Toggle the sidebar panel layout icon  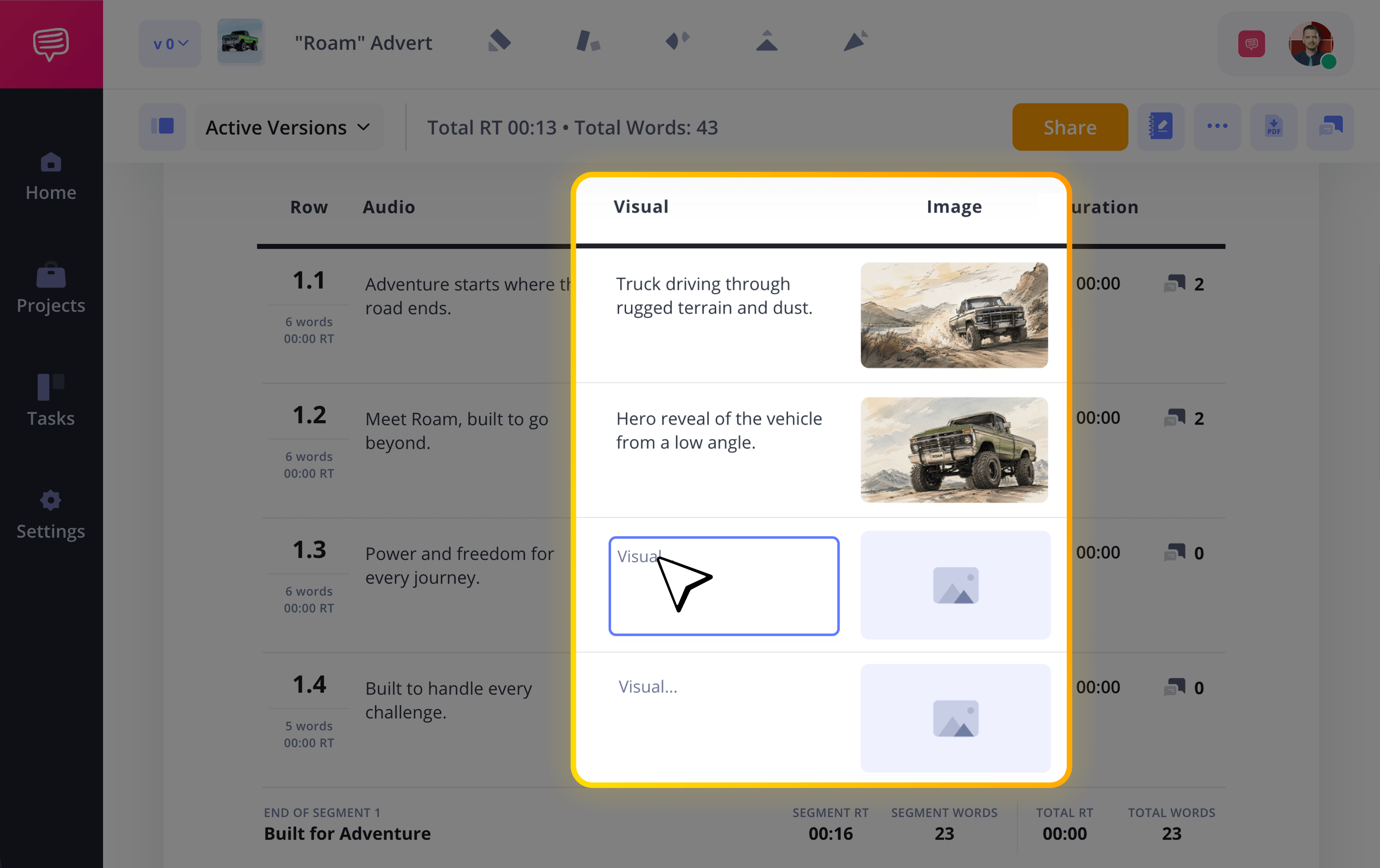(163, 126)
